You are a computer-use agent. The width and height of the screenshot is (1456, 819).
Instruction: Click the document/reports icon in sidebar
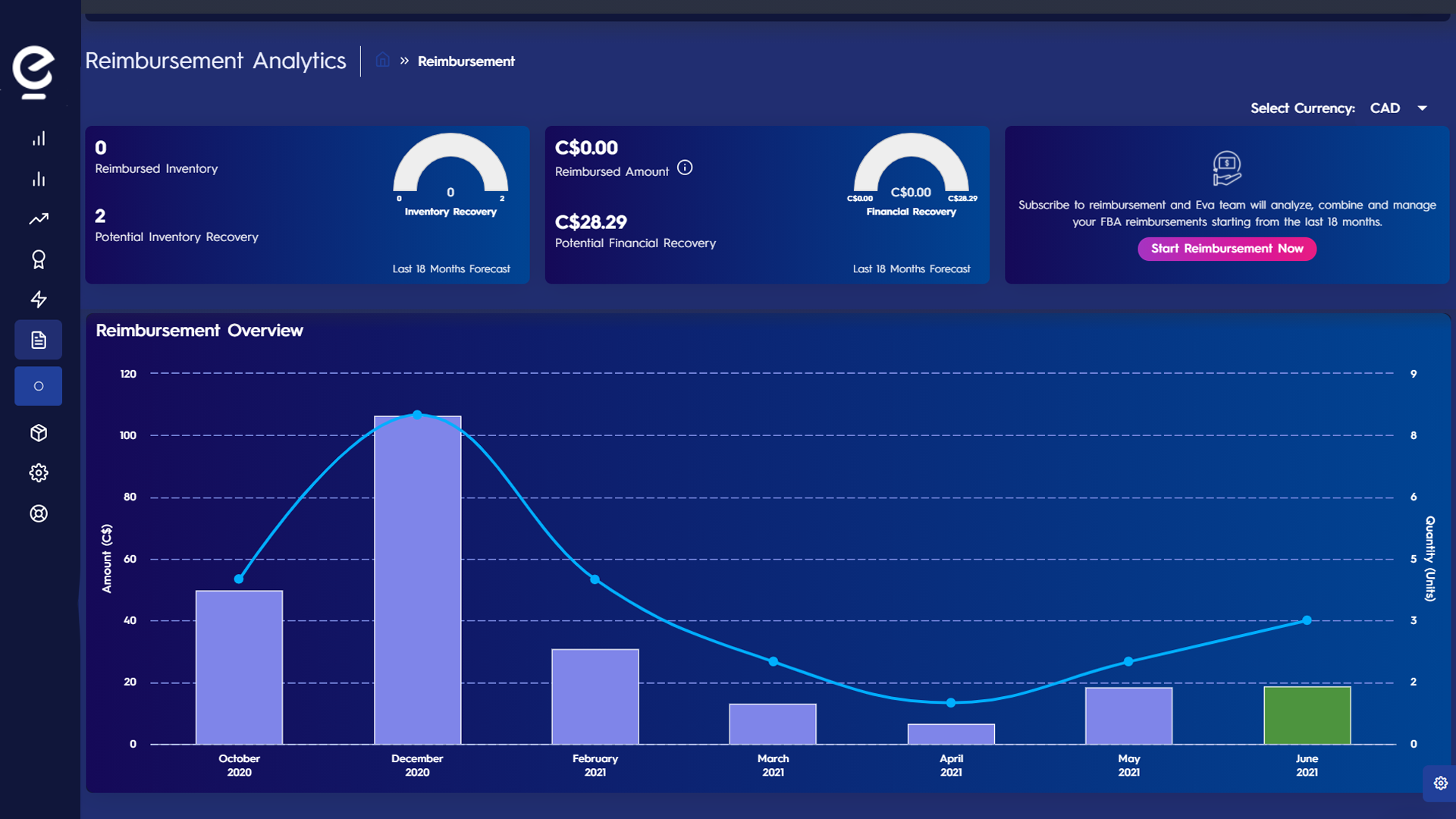pos(40,340)
